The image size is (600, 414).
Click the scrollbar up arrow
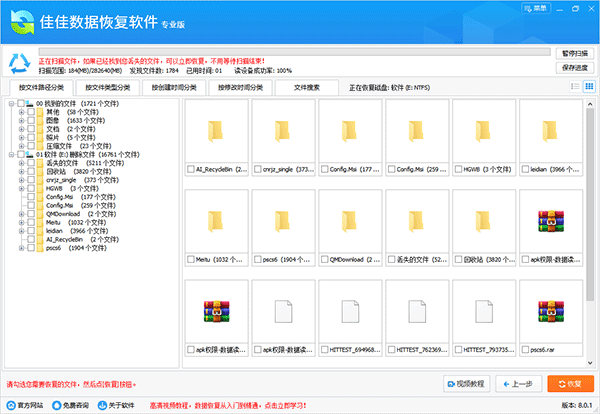[x=590, y=104]
